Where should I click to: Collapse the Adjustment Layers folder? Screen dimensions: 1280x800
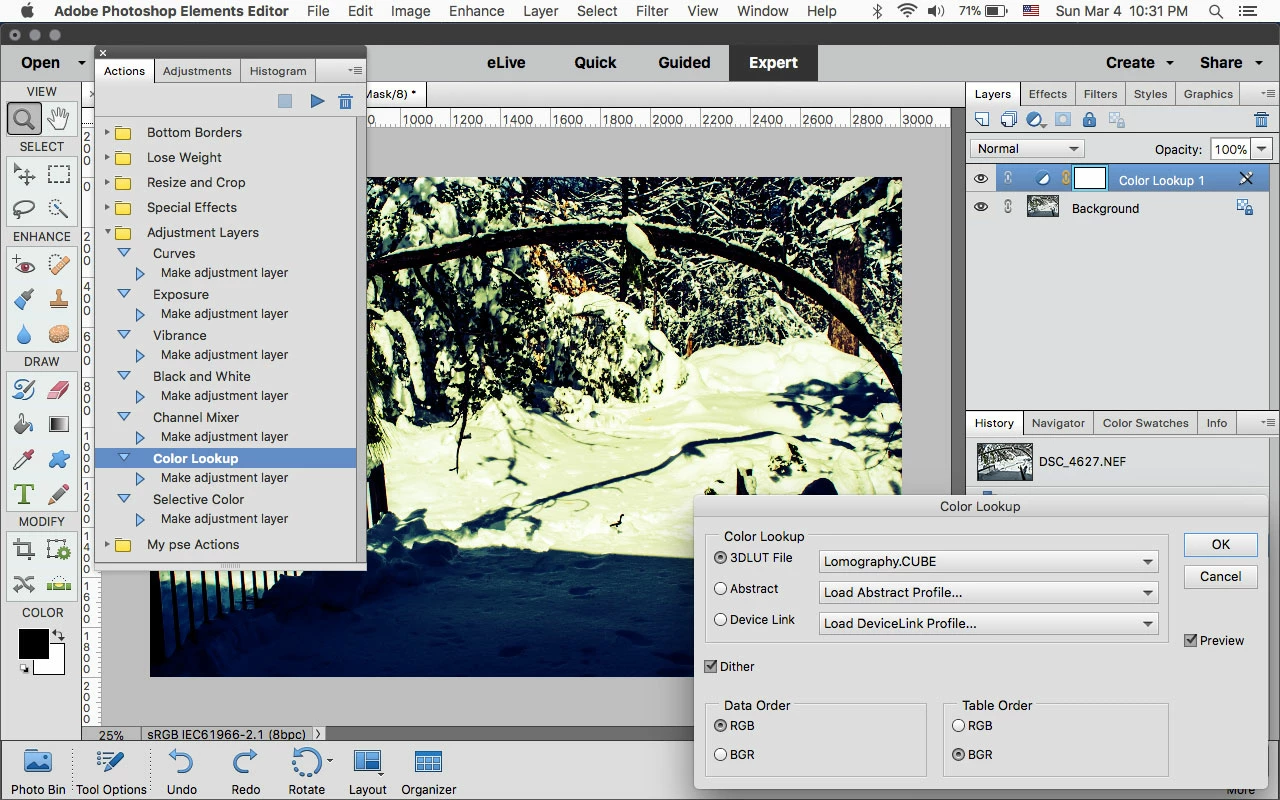[x=107, y=232]
